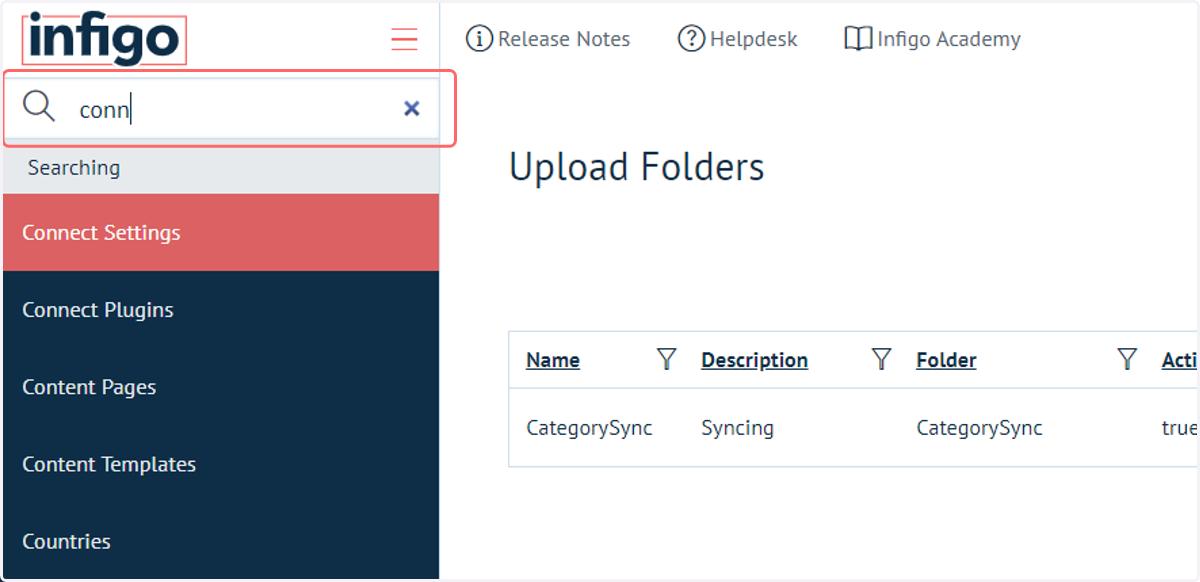Viewport: 1200px width, 582px height.
Task: Click the Infigo Academy book icon
Action: tap(858, 39)
